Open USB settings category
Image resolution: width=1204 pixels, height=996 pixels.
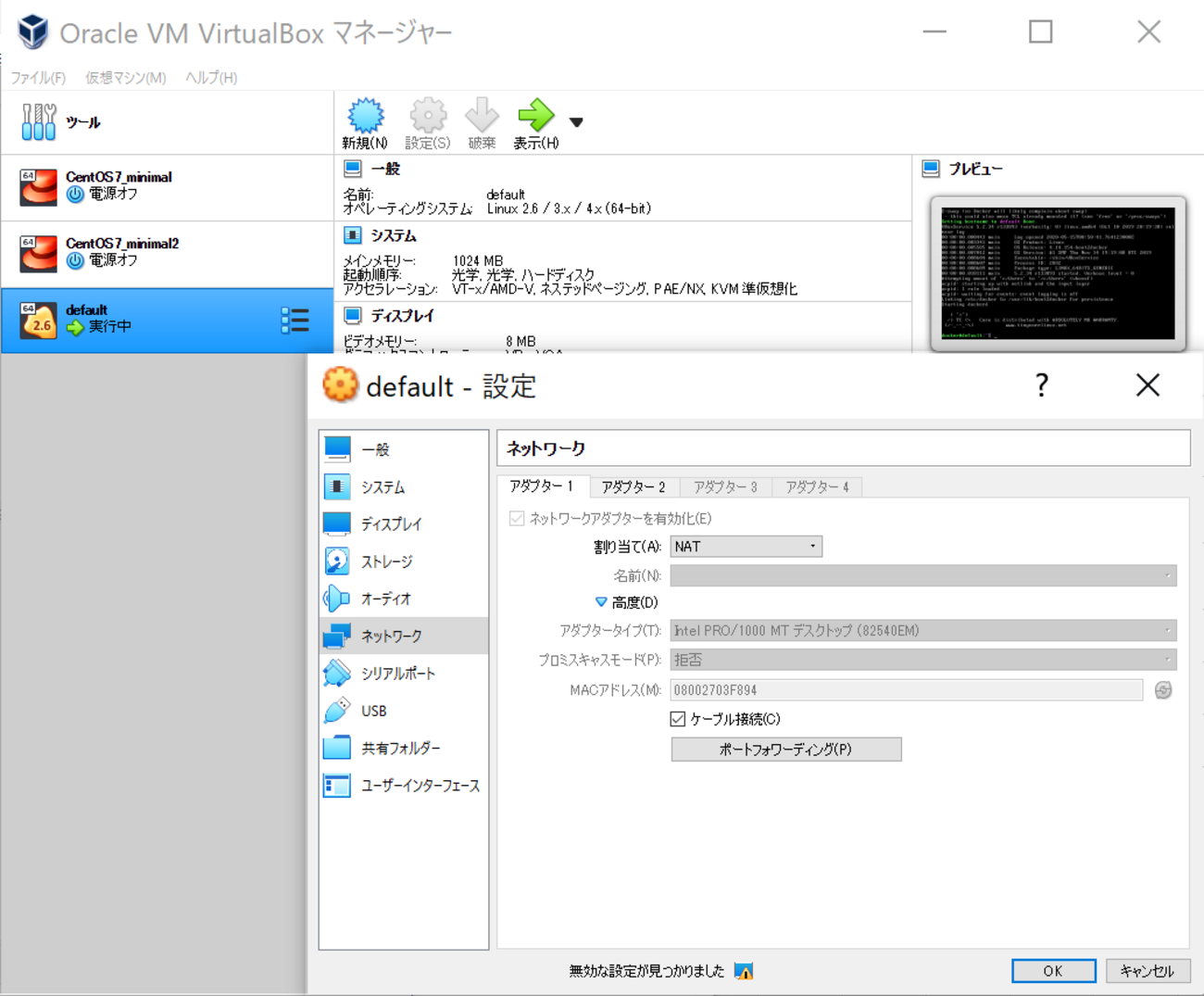(404, 711)
